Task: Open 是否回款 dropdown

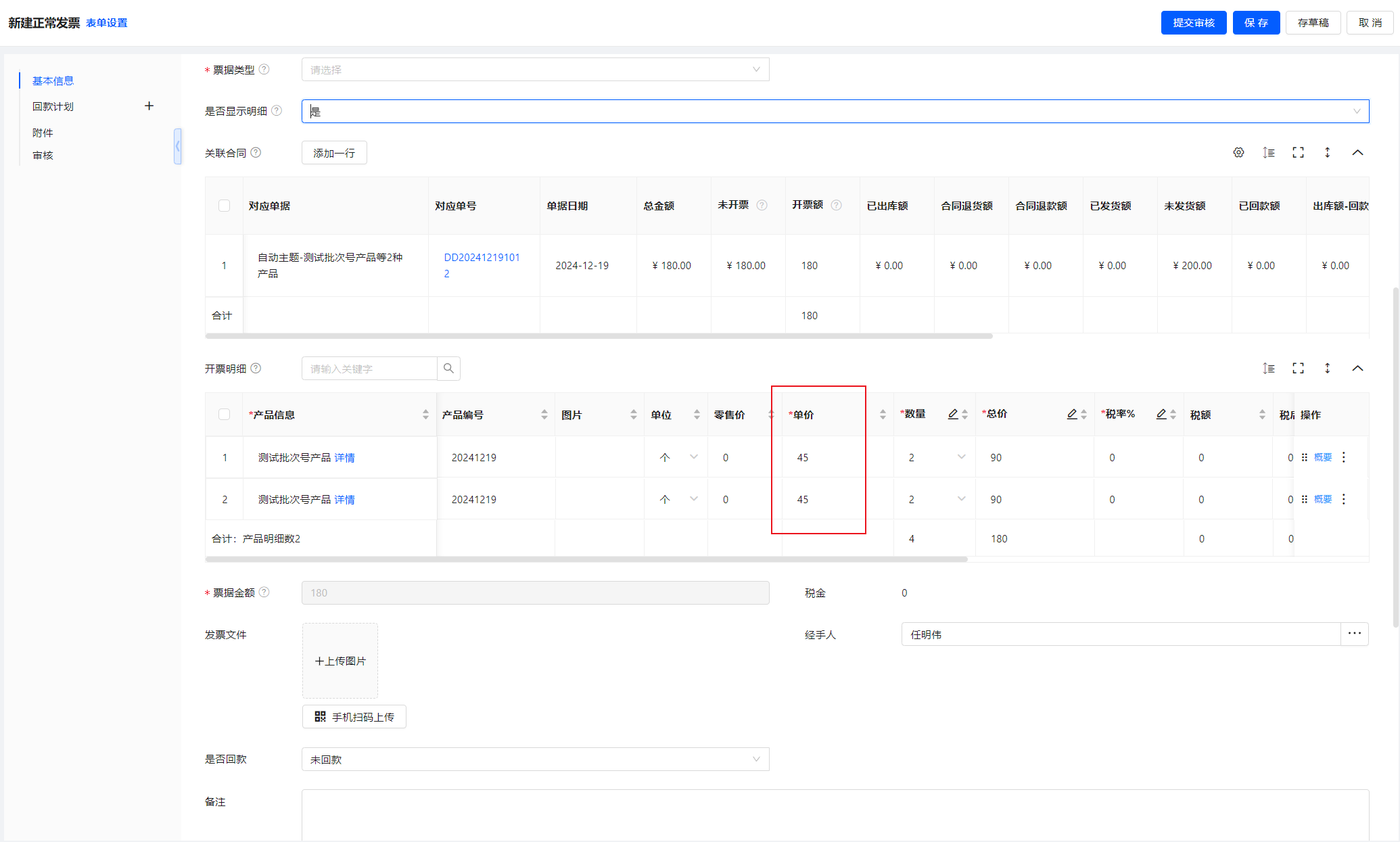Action: 535,759
